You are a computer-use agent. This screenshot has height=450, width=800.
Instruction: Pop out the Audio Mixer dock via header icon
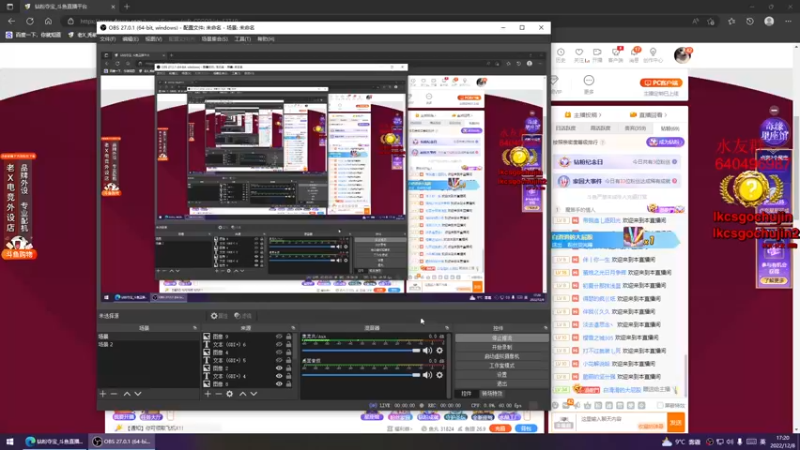click(446, 328)
